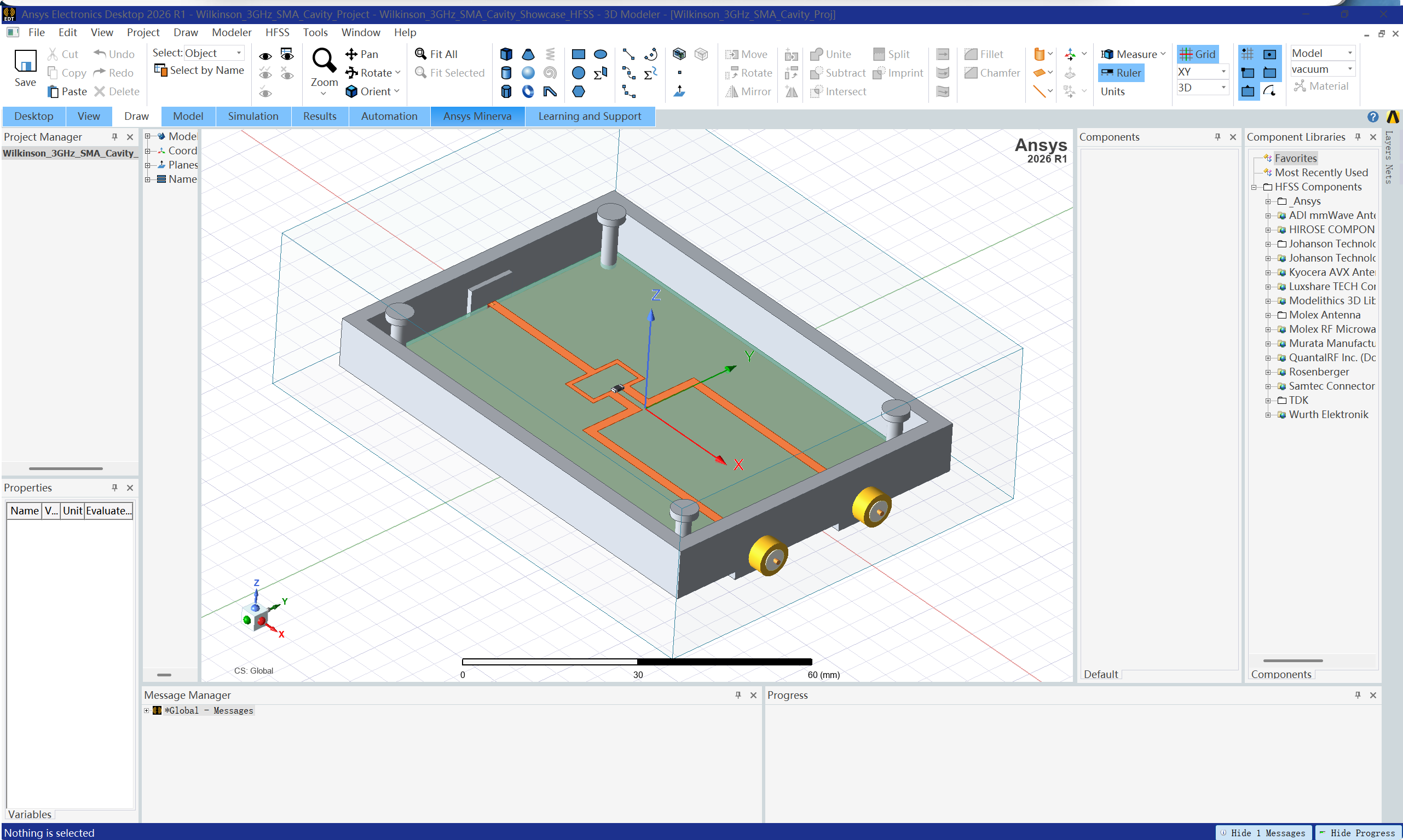Switch to the Automation ribbon tab
Viewport: 1403px width, 840px height.
pos(389,116)
